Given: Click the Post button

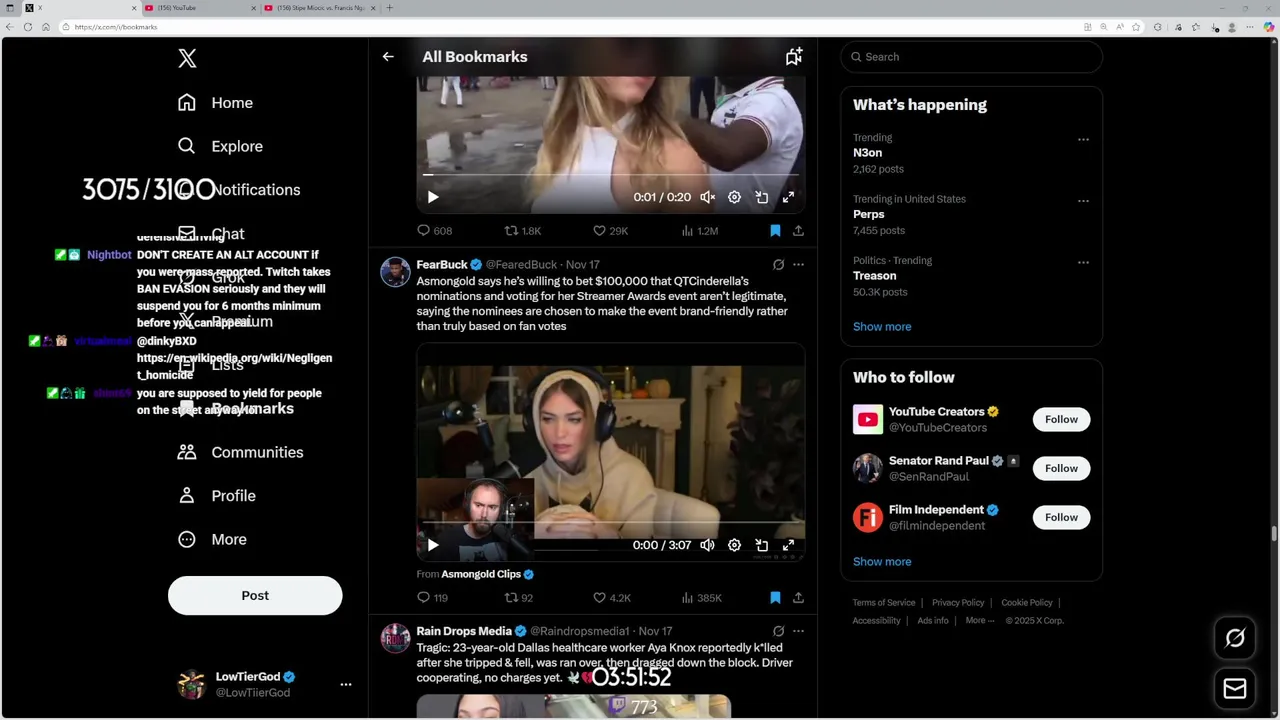Looking at the screenshot, I should (255, 596).
